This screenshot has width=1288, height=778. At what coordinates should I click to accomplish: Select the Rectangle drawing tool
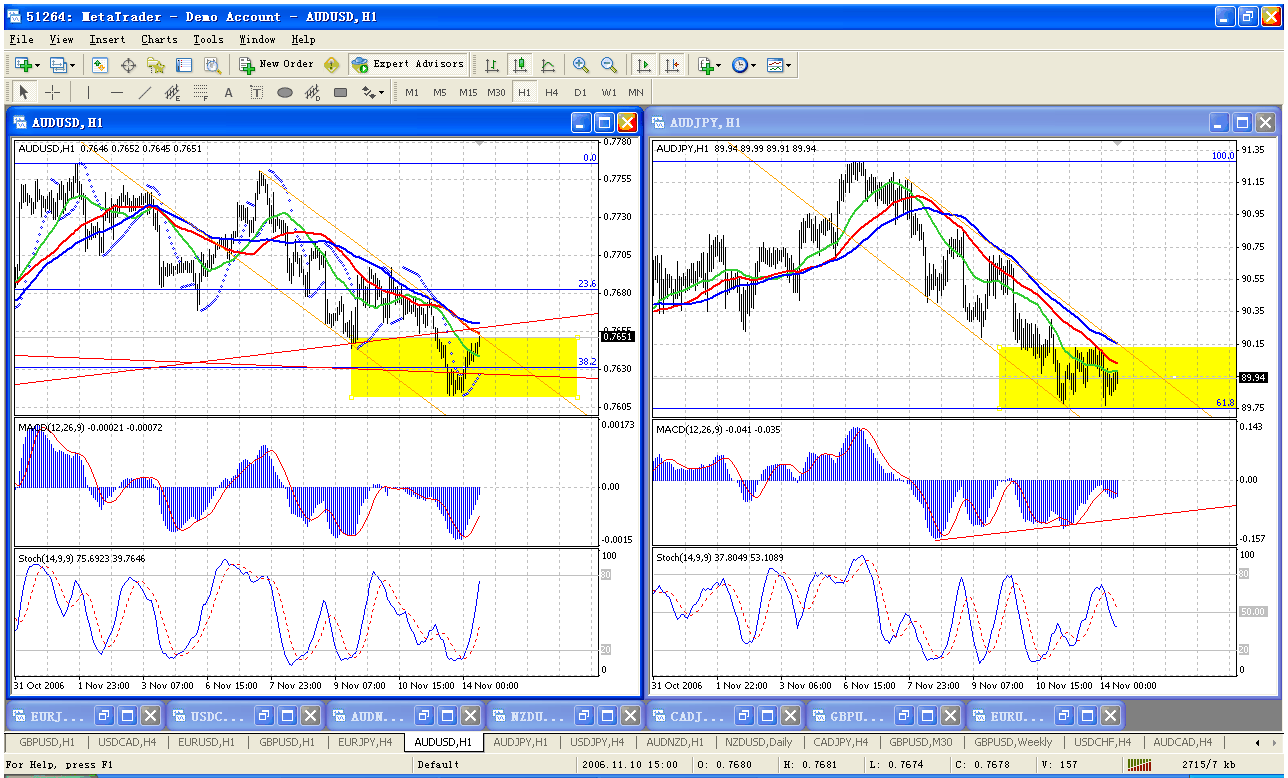click(x=340, y=93)
